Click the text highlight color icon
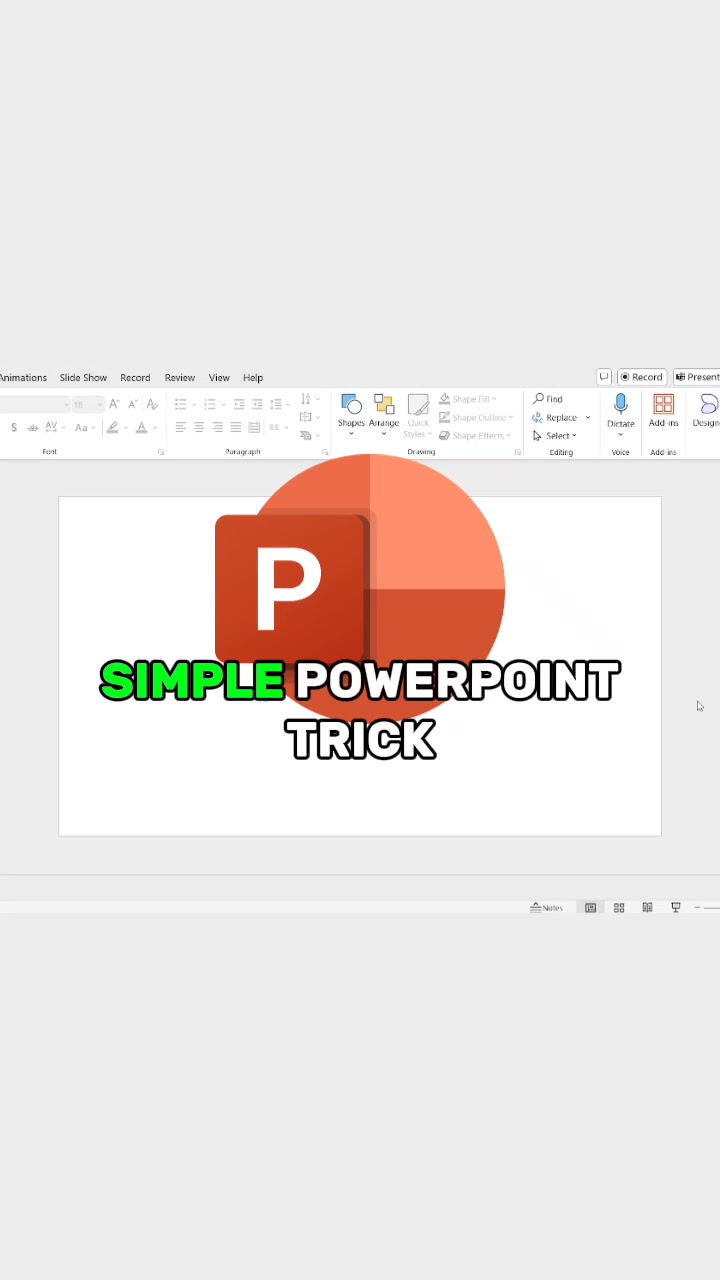This screenshot has width=720, height=1280. pyautogui.click(x=113, y=428)
